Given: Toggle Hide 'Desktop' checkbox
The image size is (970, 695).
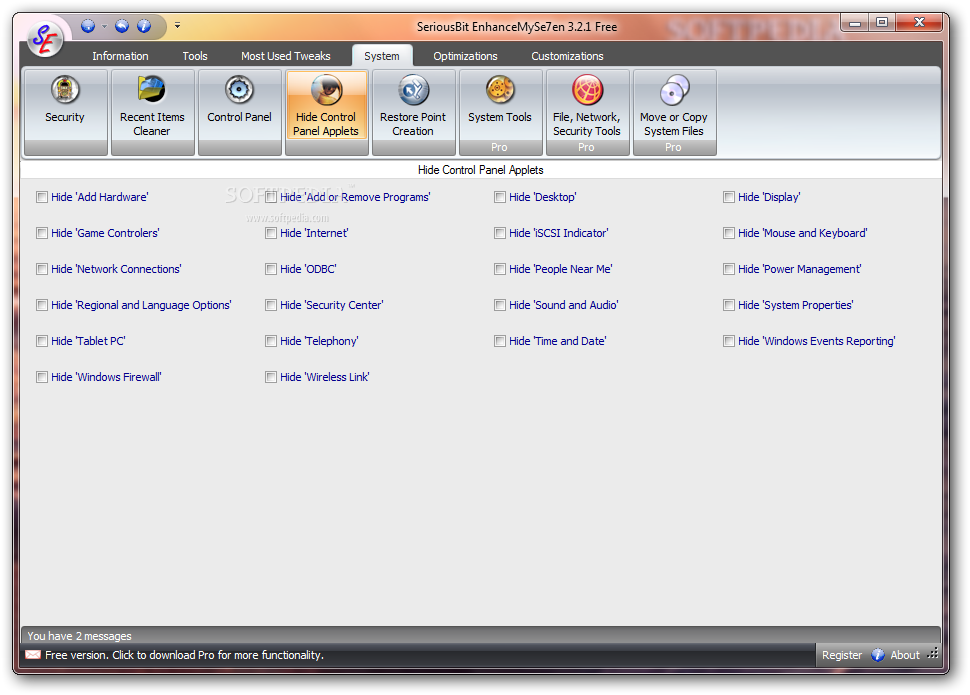Looking at the screenshot, I should point(500,197).
